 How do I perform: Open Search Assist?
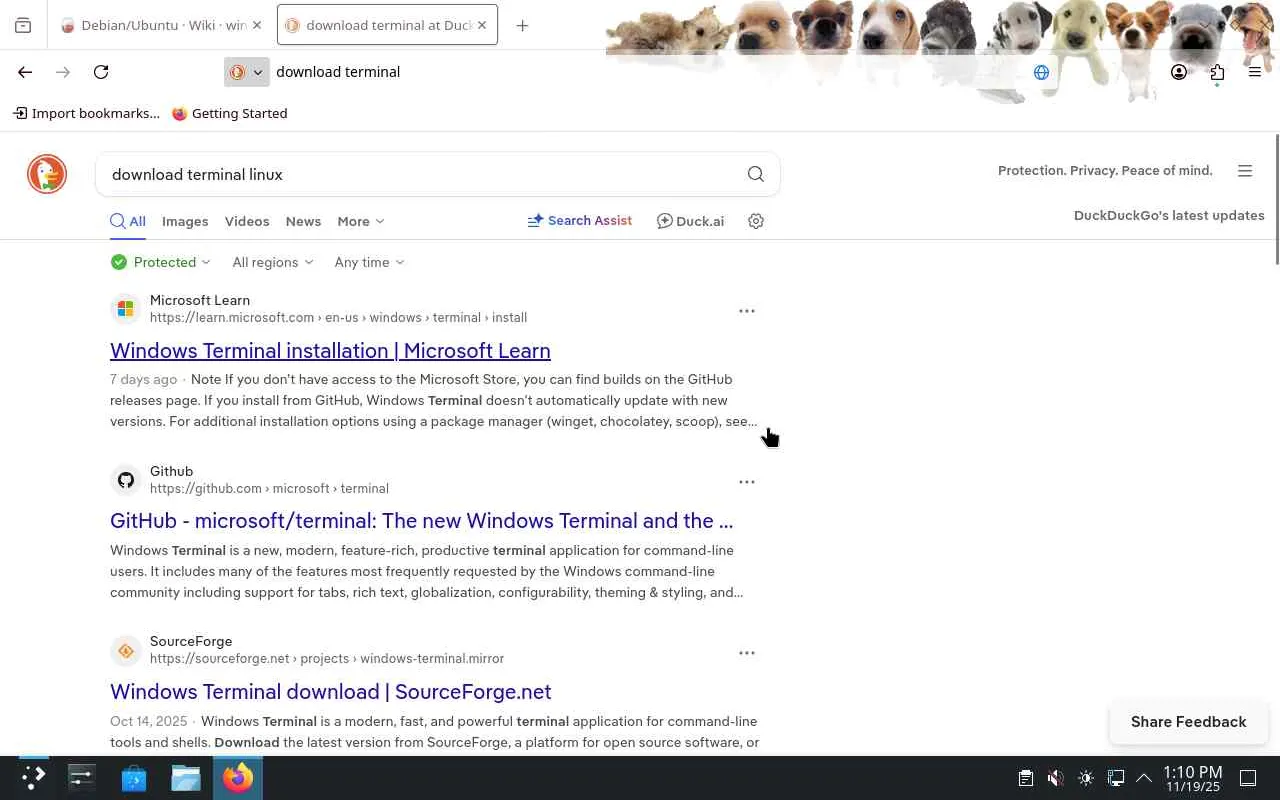(x=580, y=221)
